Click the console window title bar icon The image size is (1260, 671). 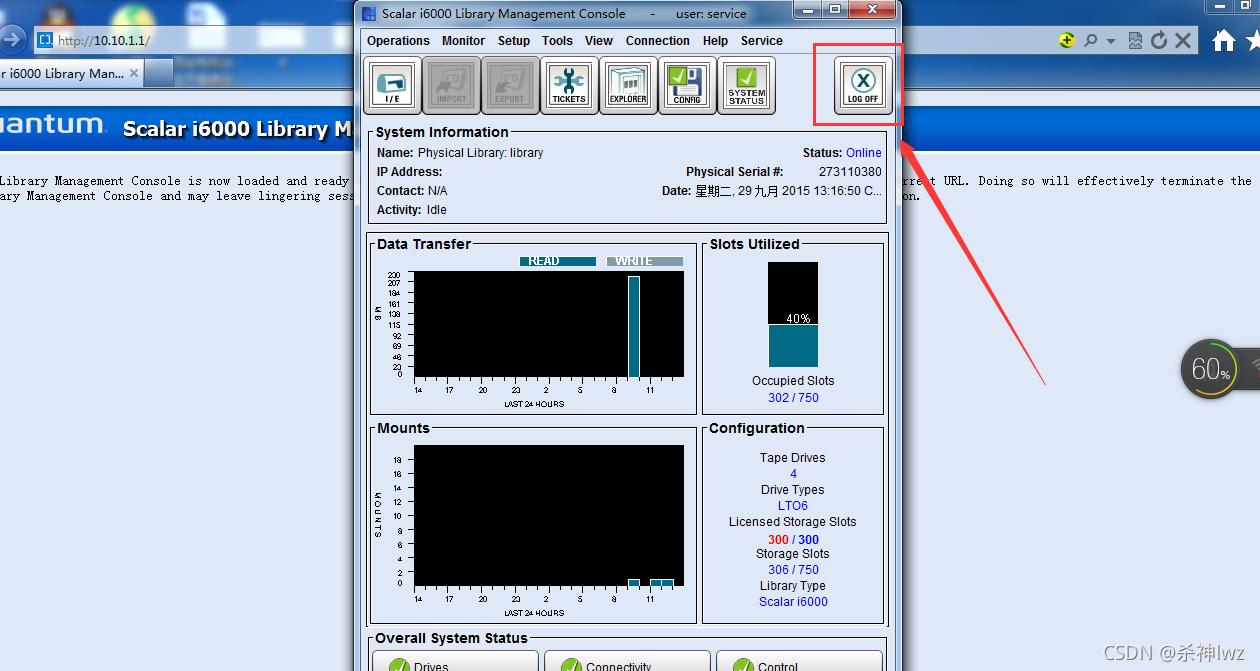(369, 13)
